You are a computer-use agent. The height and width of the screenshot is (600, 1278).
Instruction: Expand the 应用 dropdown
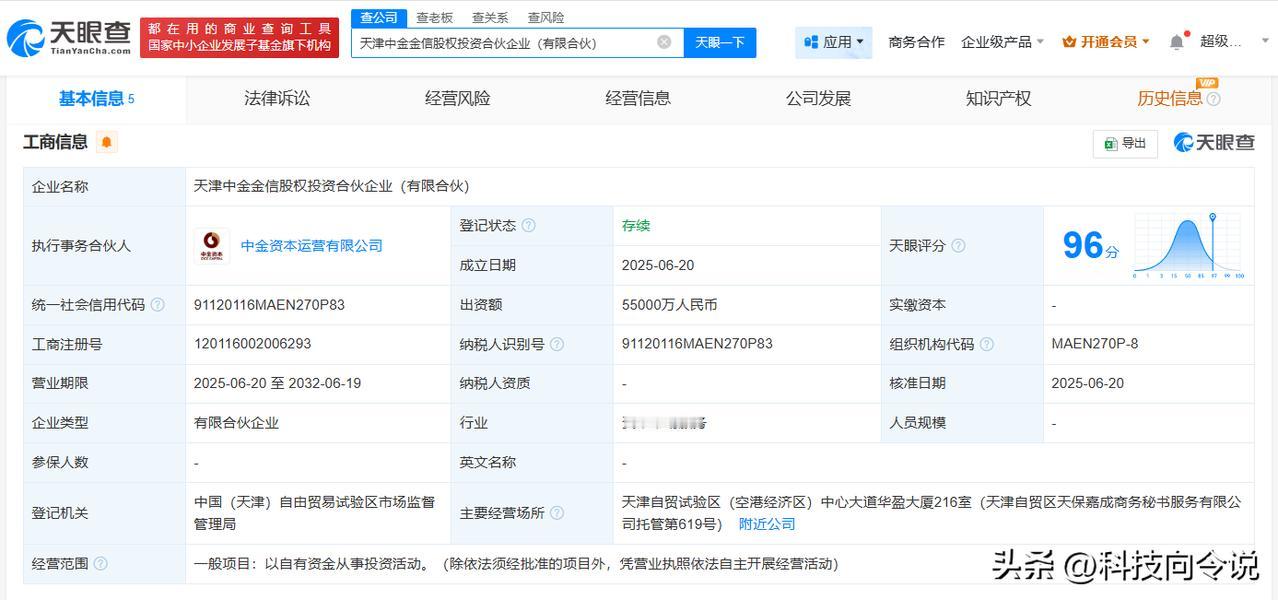click(x=834, y=42)
